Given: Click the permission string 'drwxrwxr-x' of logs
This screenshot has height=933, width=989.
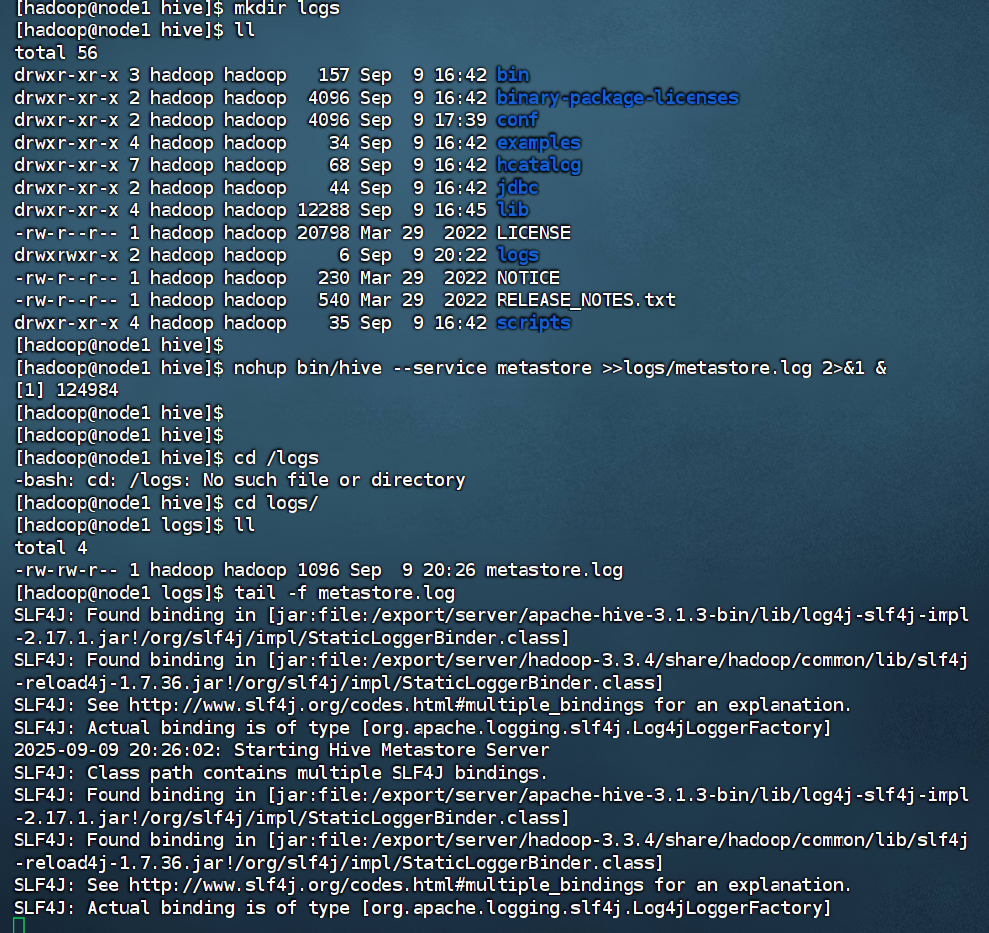Looking at the screenshot, I should click(x=66, y=255).
